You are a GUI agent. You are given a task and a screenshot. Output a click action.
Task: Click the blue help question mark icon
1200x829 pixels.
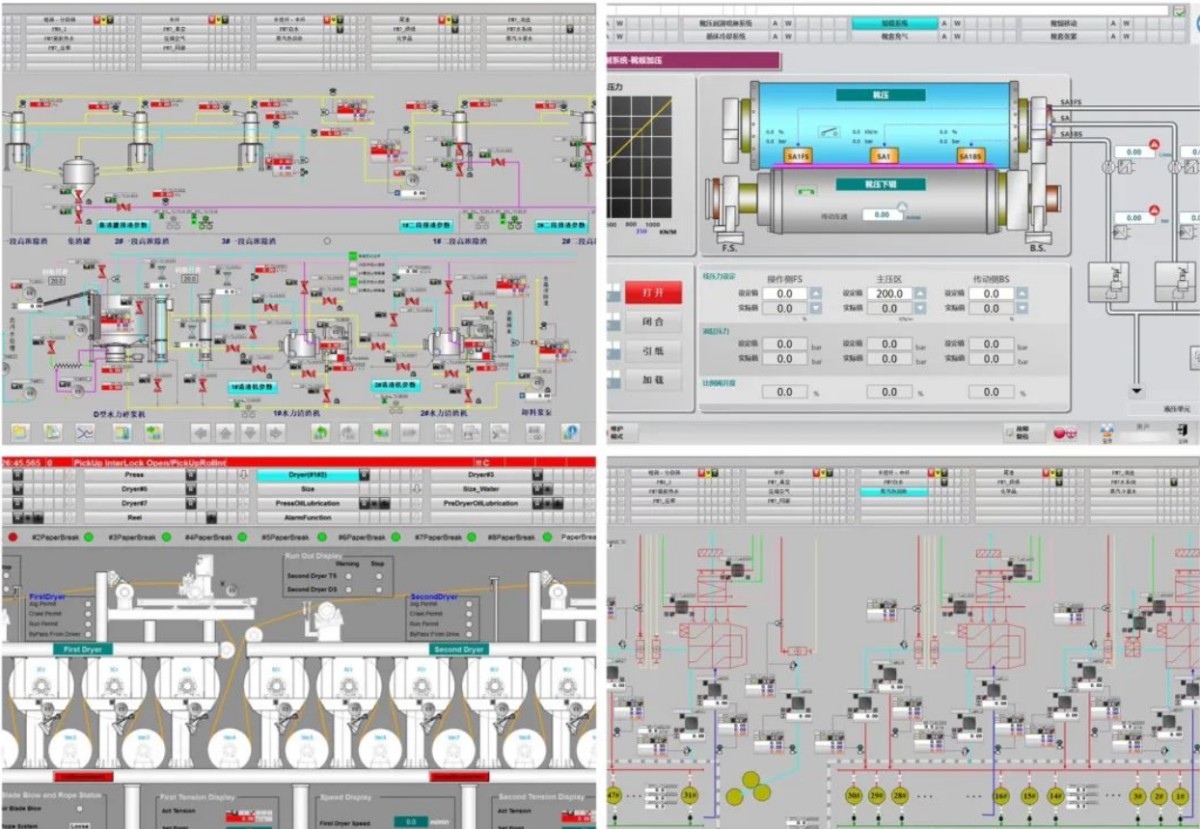pos(570,433)
